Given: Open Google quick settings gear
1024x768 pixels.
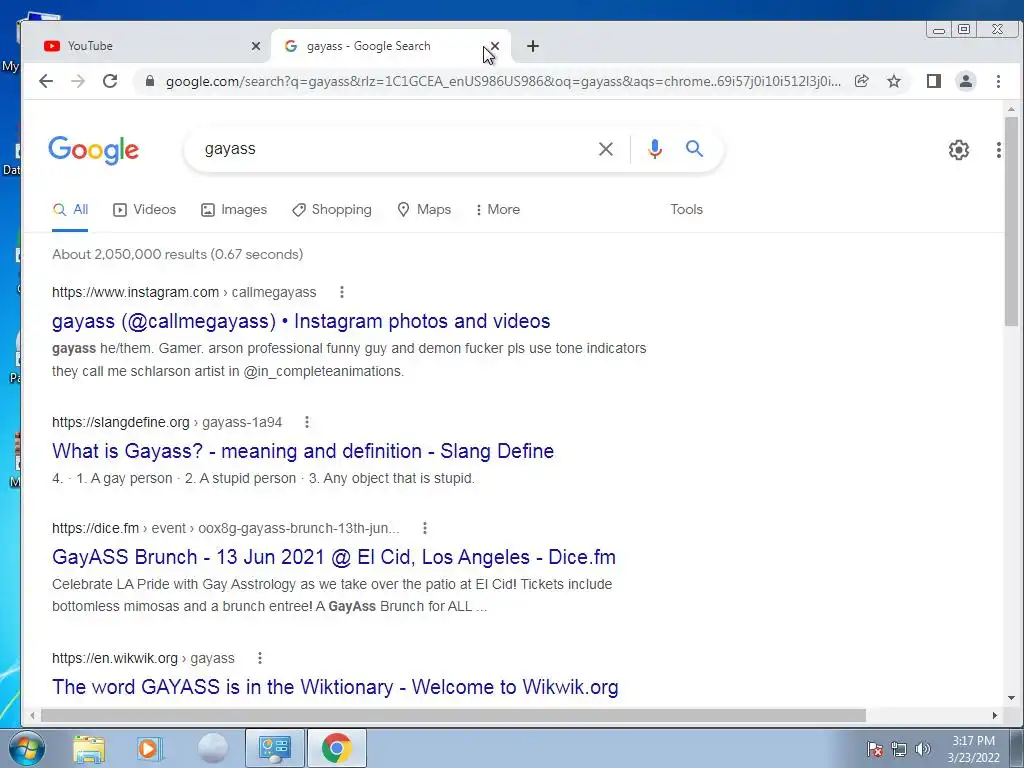Looking at the screenshot, I should point(958,150).
